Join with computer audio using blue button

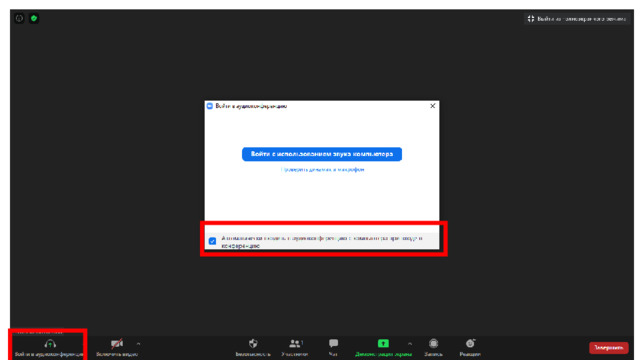[322, 154]
